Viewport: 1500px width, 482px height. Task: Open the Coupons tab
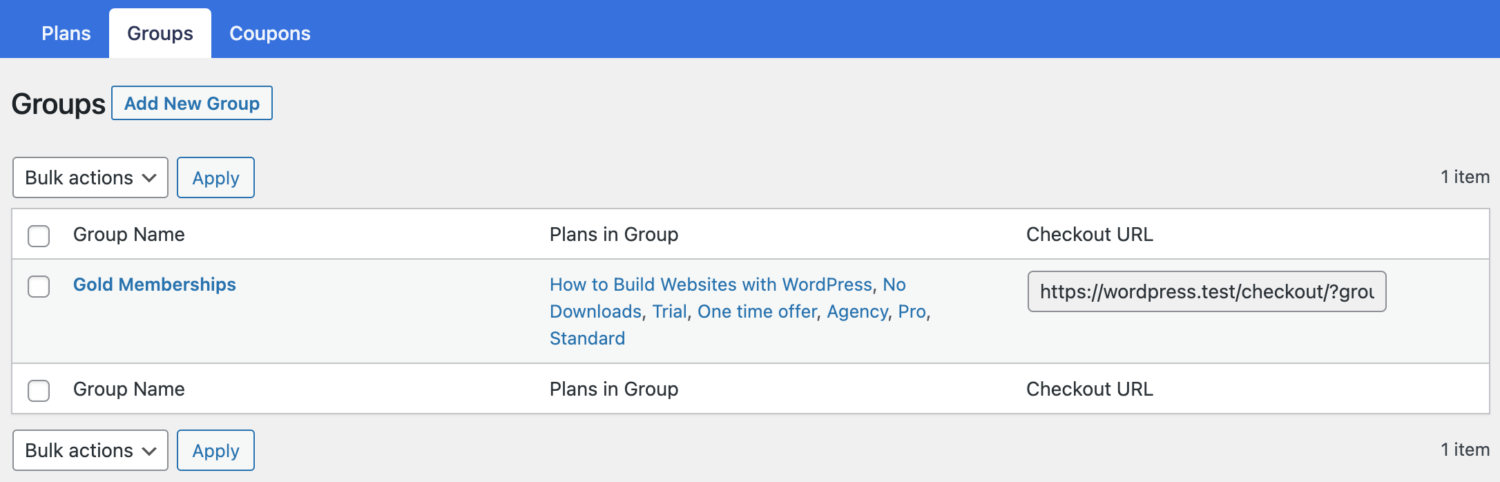pyautogui.click(x=270, y=33)
